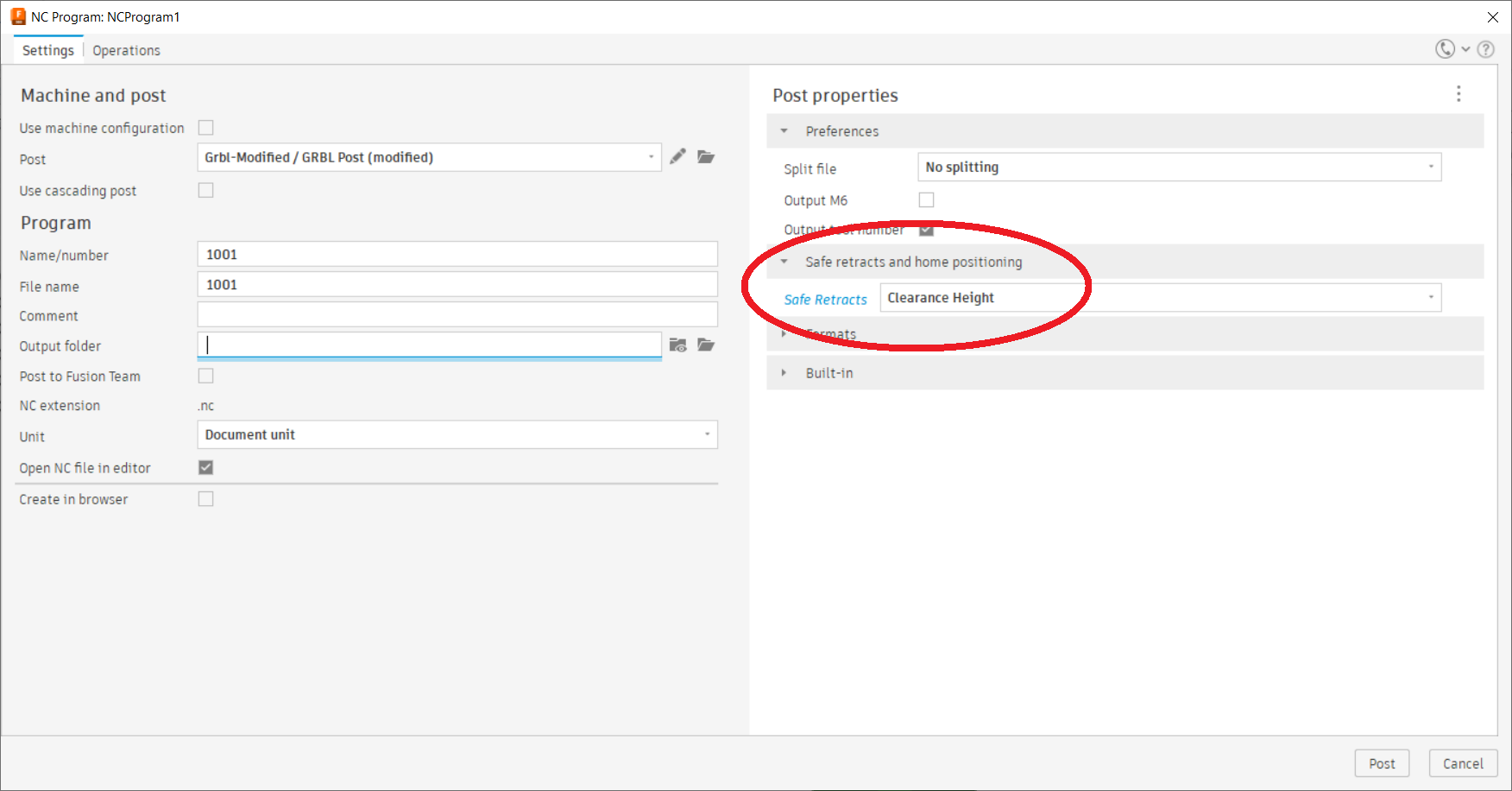
Task: Open the job status phone icon
Action: (x=1445, y=49)
